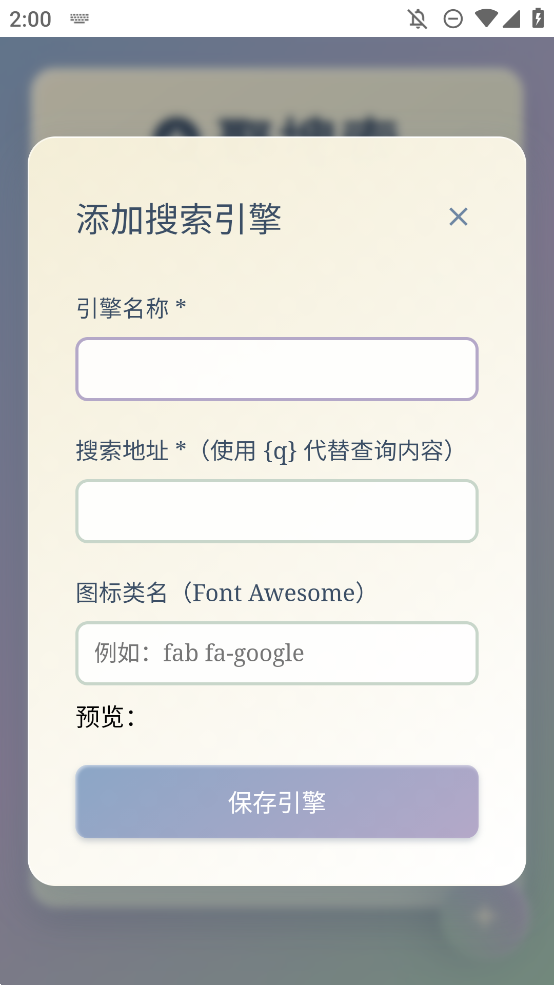Viewport: 554px width, 985px height.
Task: Tap the 引擎名称 * label
Action: click(131, 308)
